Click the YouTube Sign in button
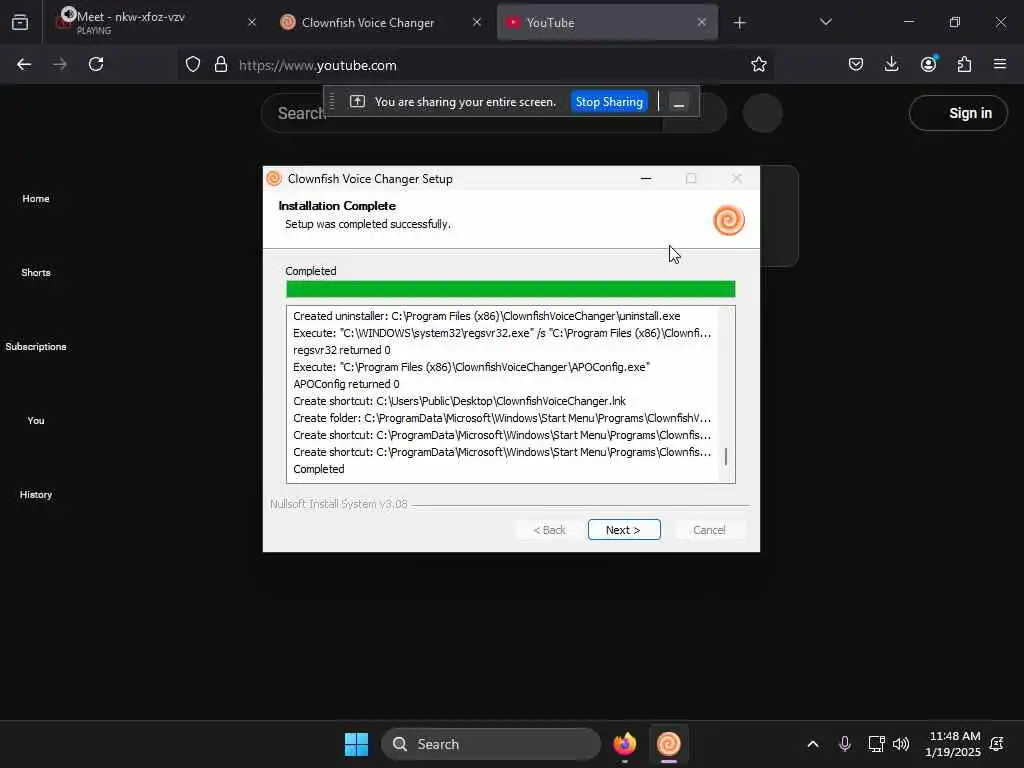 point(958,113)
